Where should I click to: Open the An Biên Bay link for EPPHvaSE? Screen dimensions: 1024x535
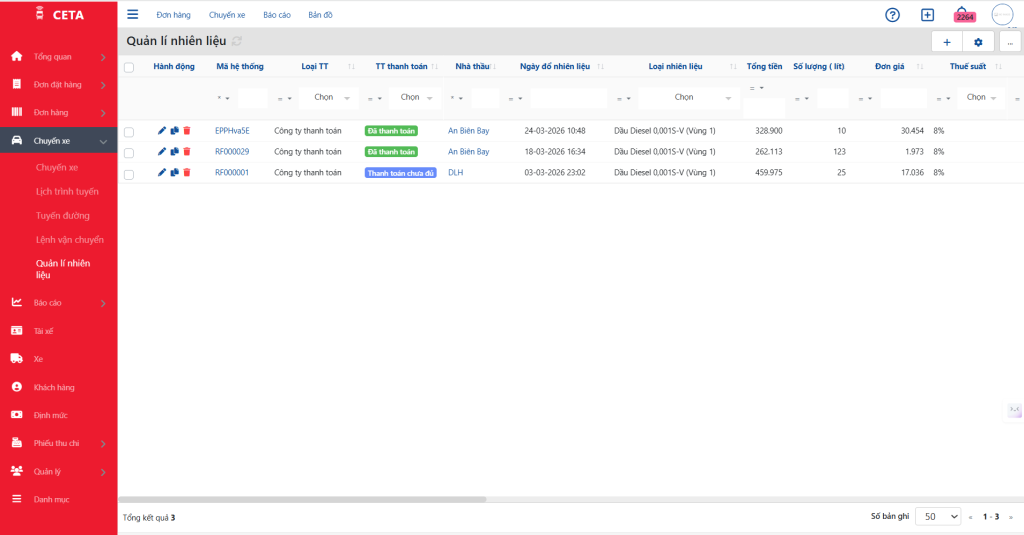468,131
